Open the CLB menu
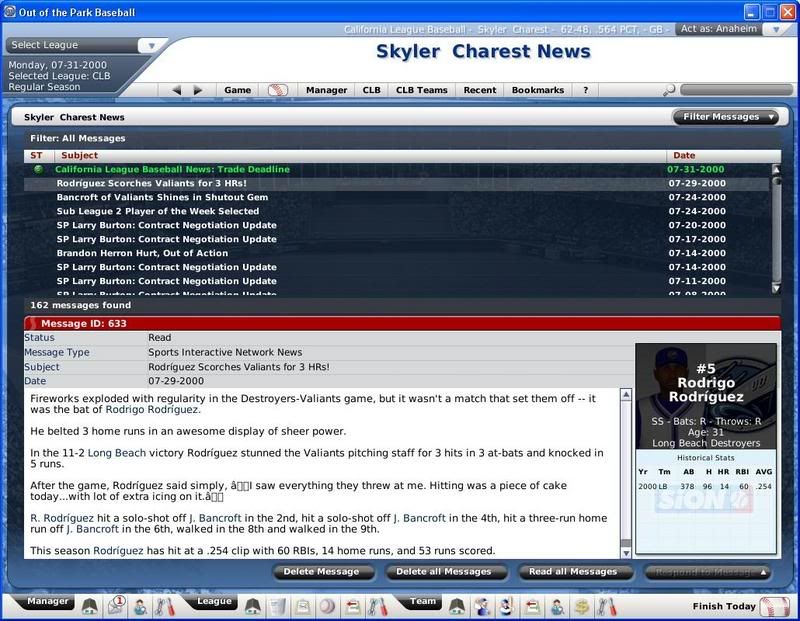The height and width of the screenshot is (621, 800). [371, 90]
